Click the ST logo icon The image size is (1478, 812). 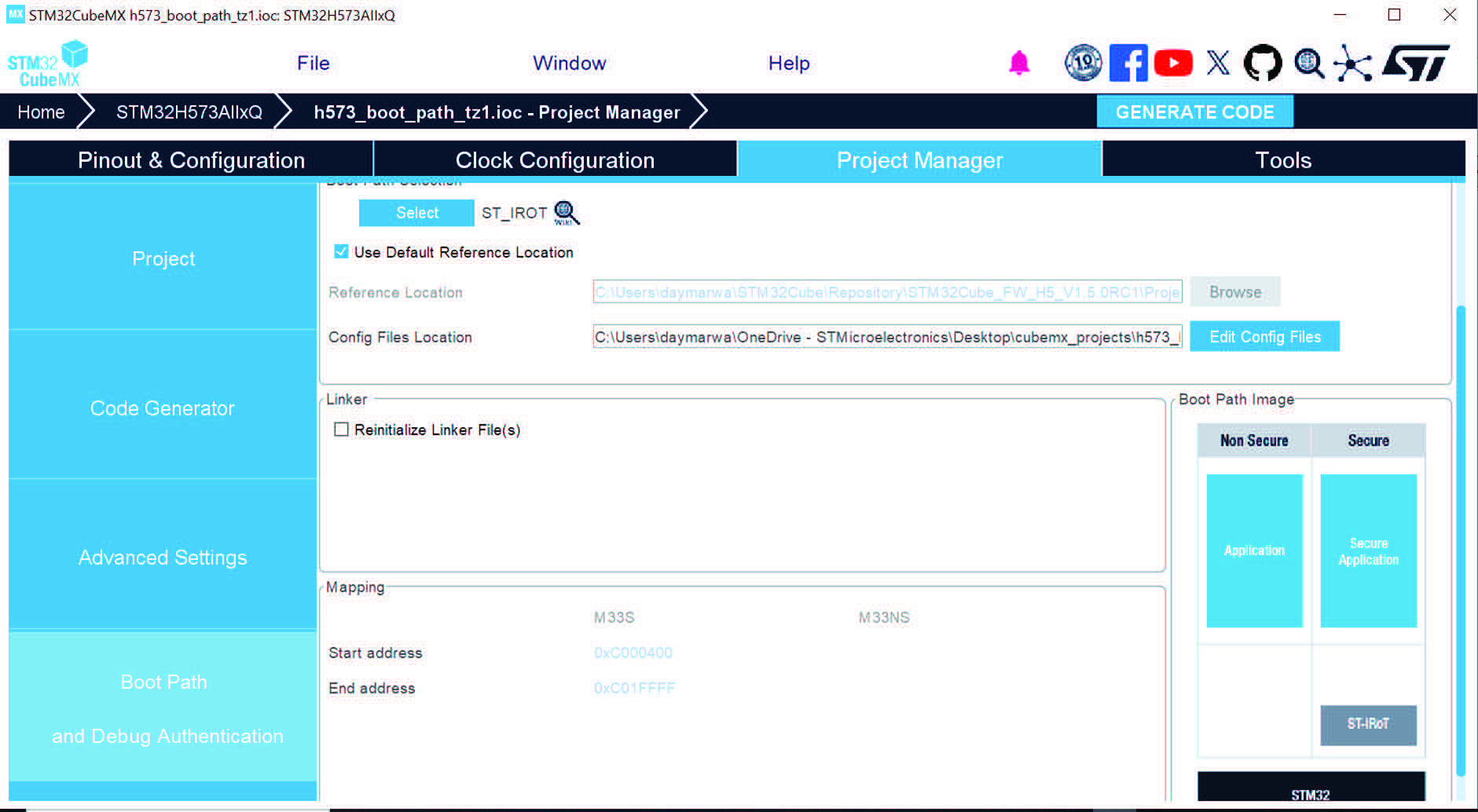coord(1416,63)
